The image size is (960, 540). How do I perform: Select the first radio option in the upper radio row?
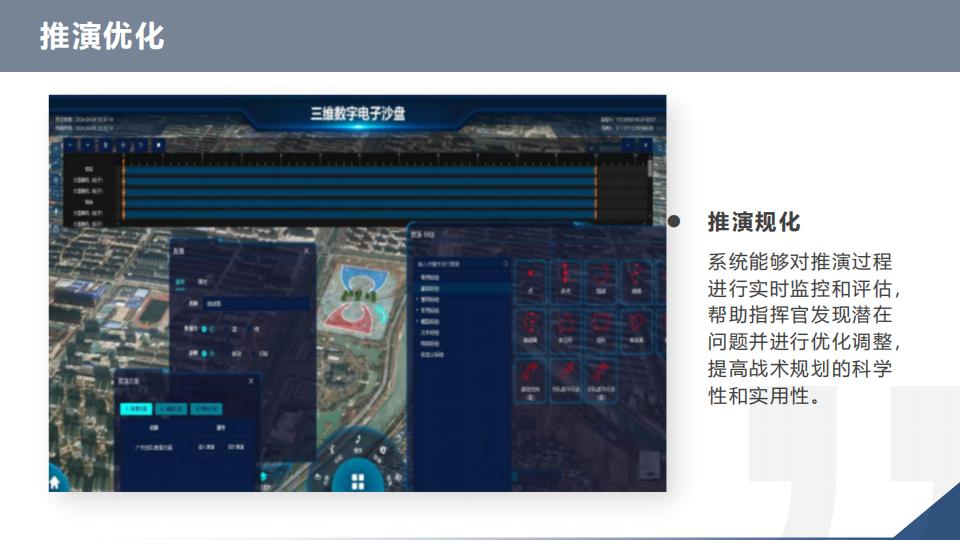click(x=204, y=329)
